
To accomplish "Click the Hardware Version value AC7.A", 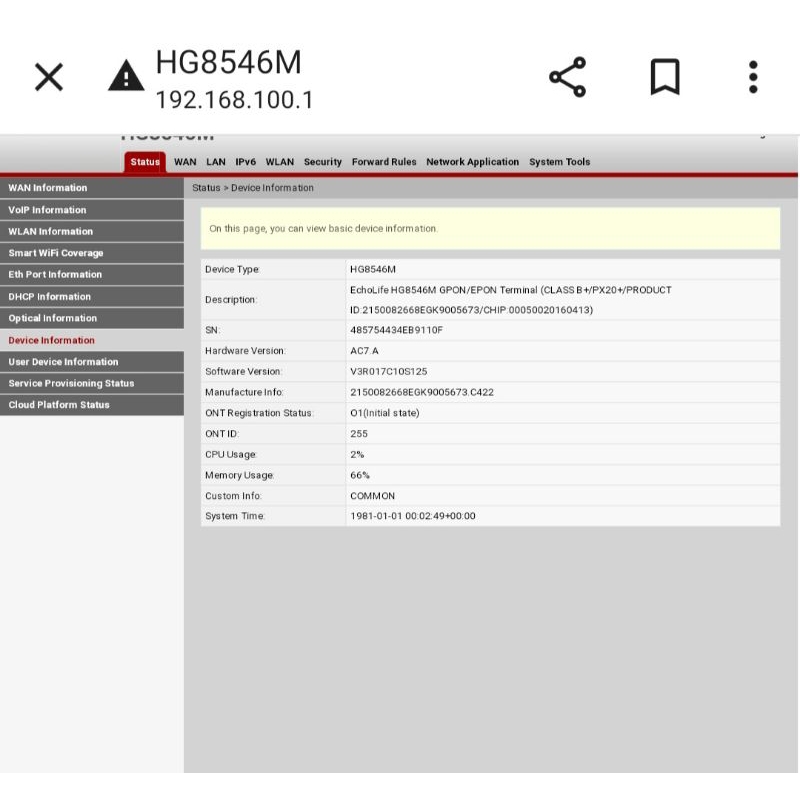I will pos(364,351).
